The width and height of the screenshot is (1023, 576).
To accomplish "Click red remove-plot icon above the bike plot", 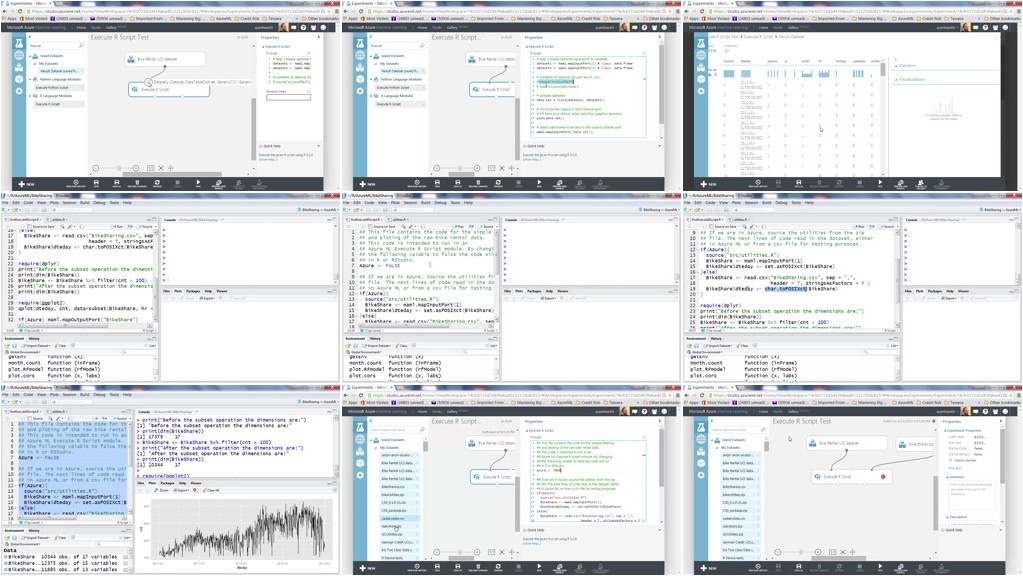I will click(194, 490).
